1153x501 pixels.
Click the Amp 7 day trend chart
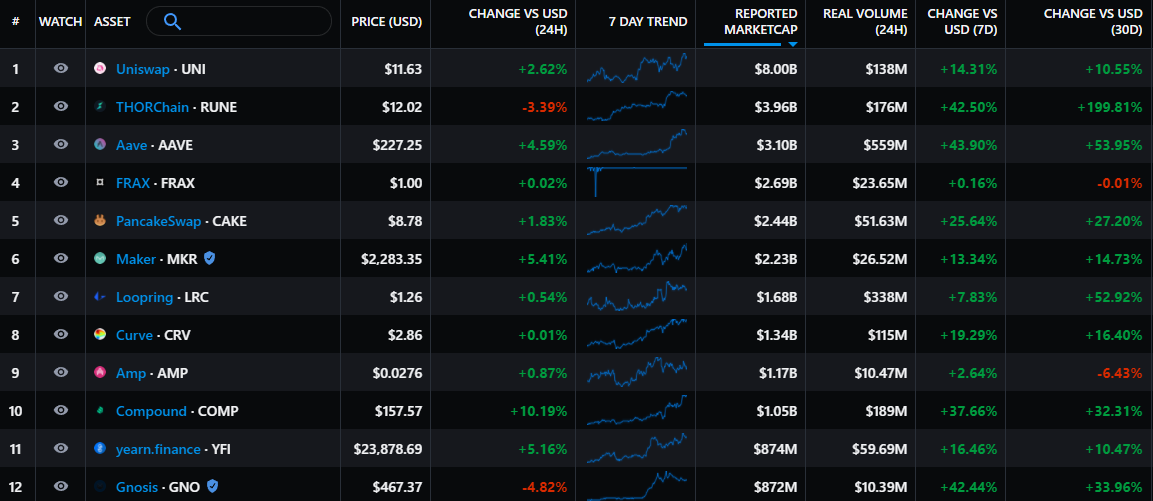click(x=637, y=373)
